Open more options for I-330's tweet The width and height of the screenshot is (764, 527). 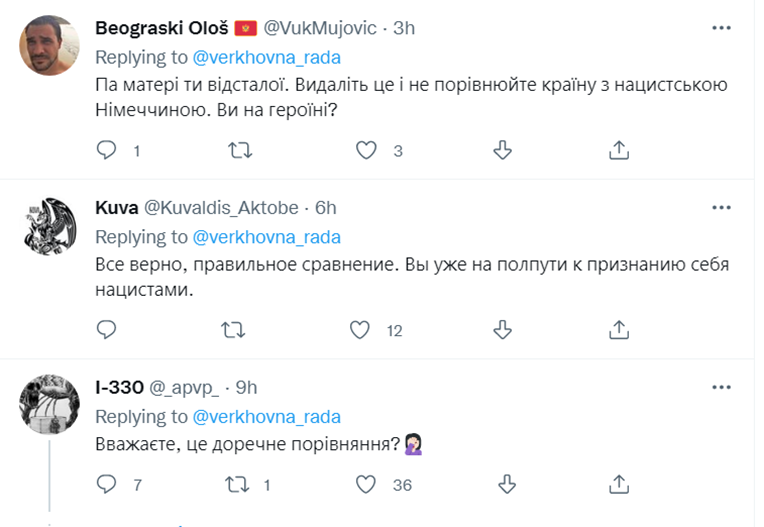click(721, 386)
